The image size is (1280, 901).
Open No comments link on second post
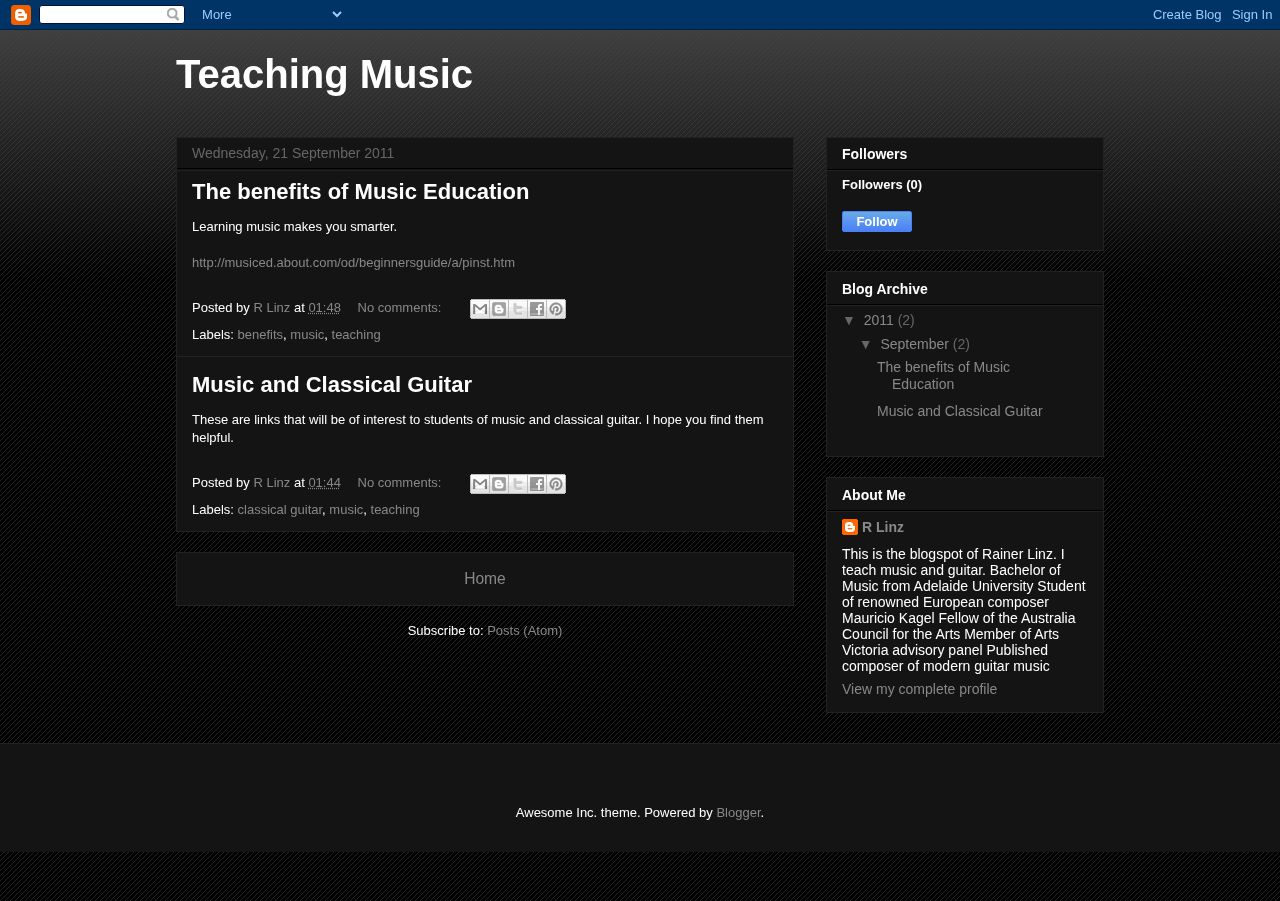point(399,483)
